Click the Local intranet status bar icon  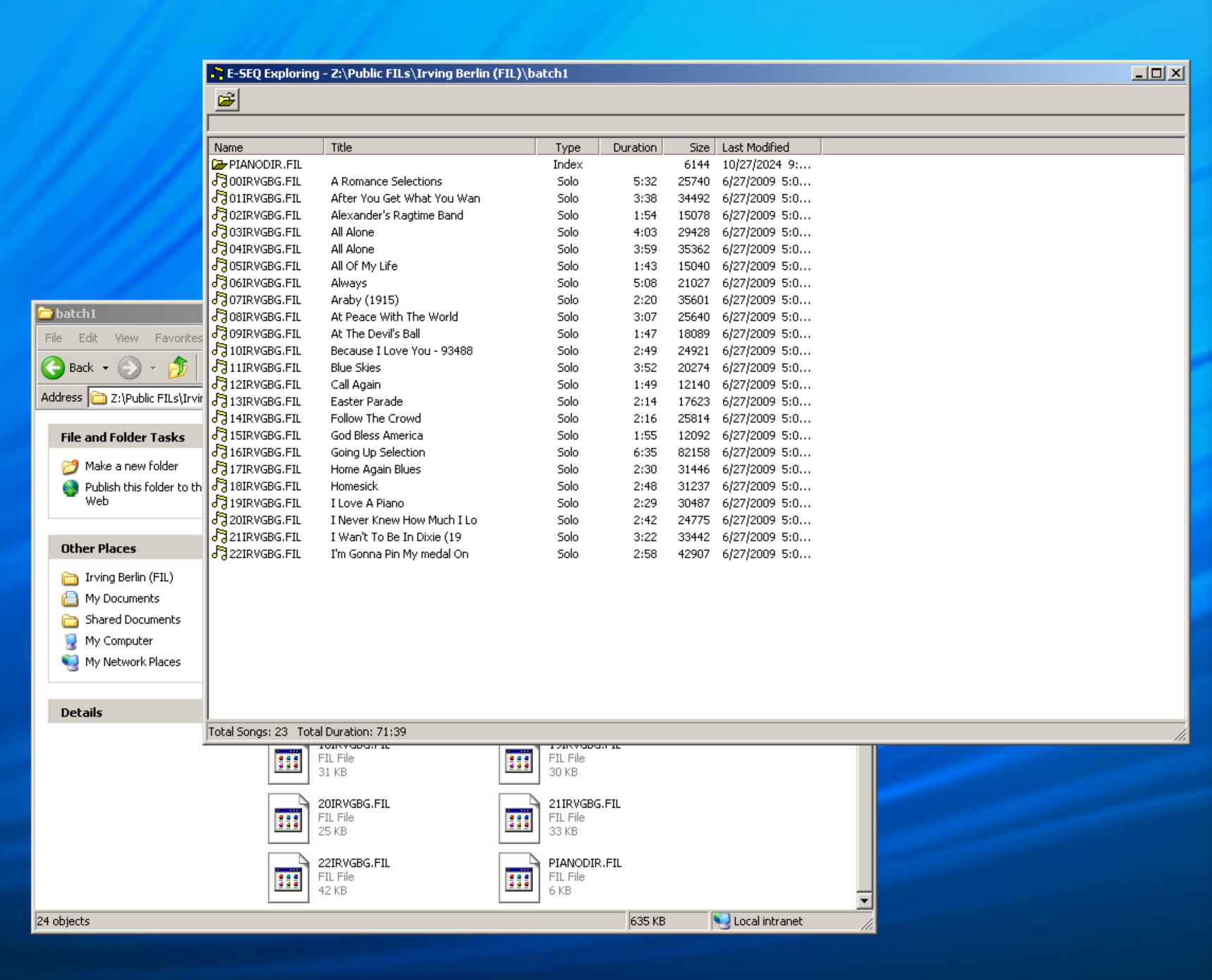(x=721, y=921)
